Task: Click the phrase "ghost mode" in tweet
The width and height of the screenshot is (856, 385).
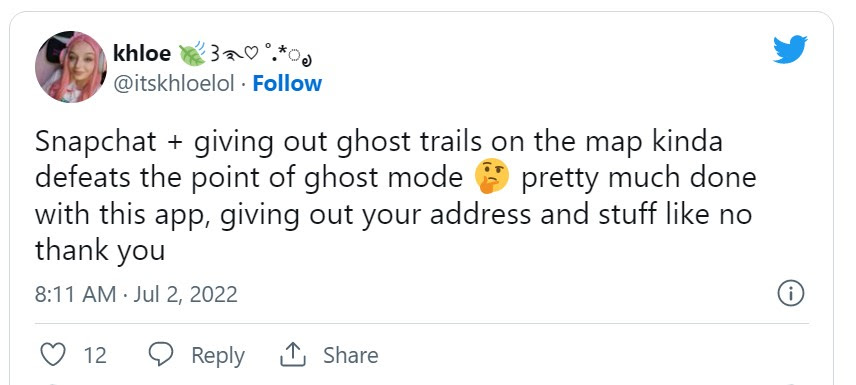Action: pyautogui.click(x=383, y=179)
